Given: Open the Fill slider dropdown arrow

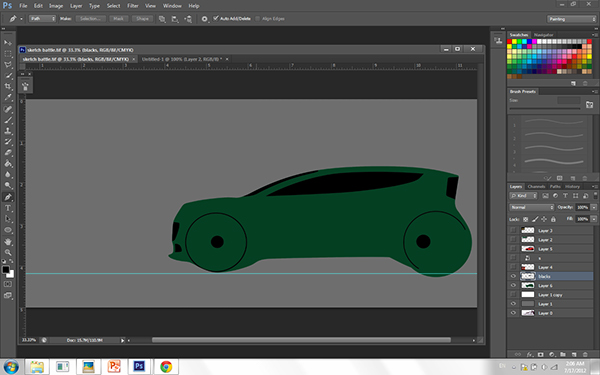Looking at the screenshot, I should (593, 219).
